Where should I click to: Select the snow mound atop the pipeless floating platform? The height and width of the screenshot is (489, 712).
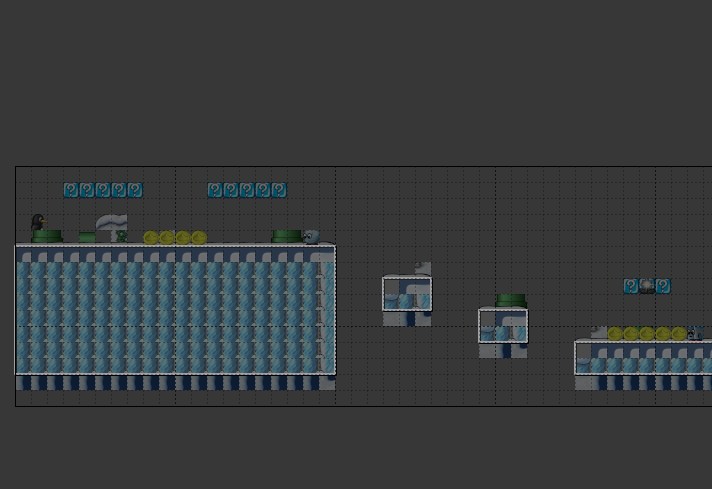tap(423, 268)
